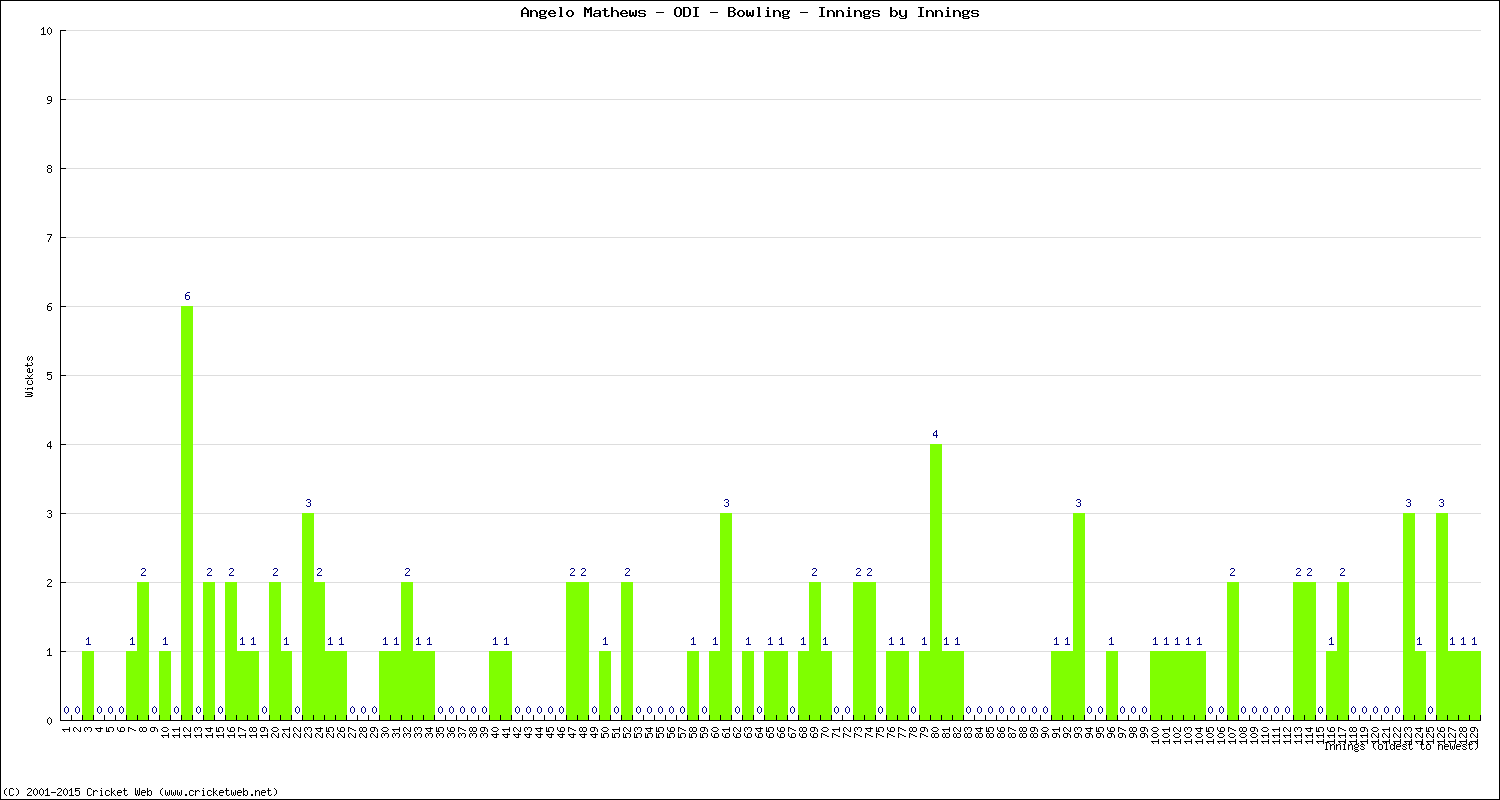Screen dimensions: 1500x800
Task: Click the value label '6' above innings 12
Action: click(187, 296)
